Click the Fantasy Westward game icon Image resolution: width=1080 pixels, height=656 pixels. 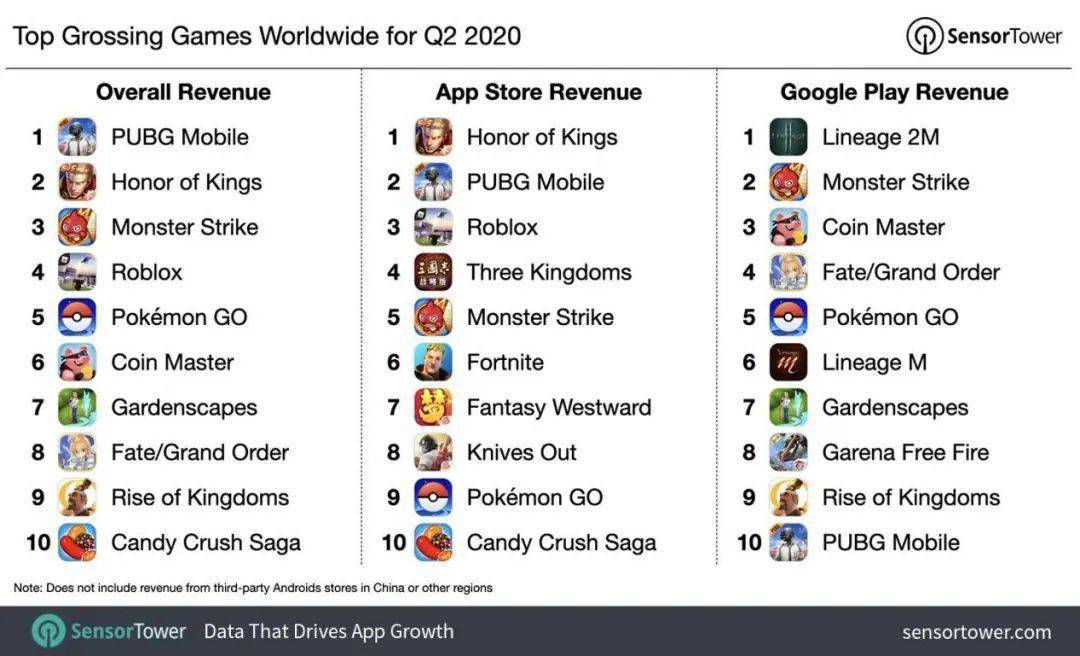point(433,407)
